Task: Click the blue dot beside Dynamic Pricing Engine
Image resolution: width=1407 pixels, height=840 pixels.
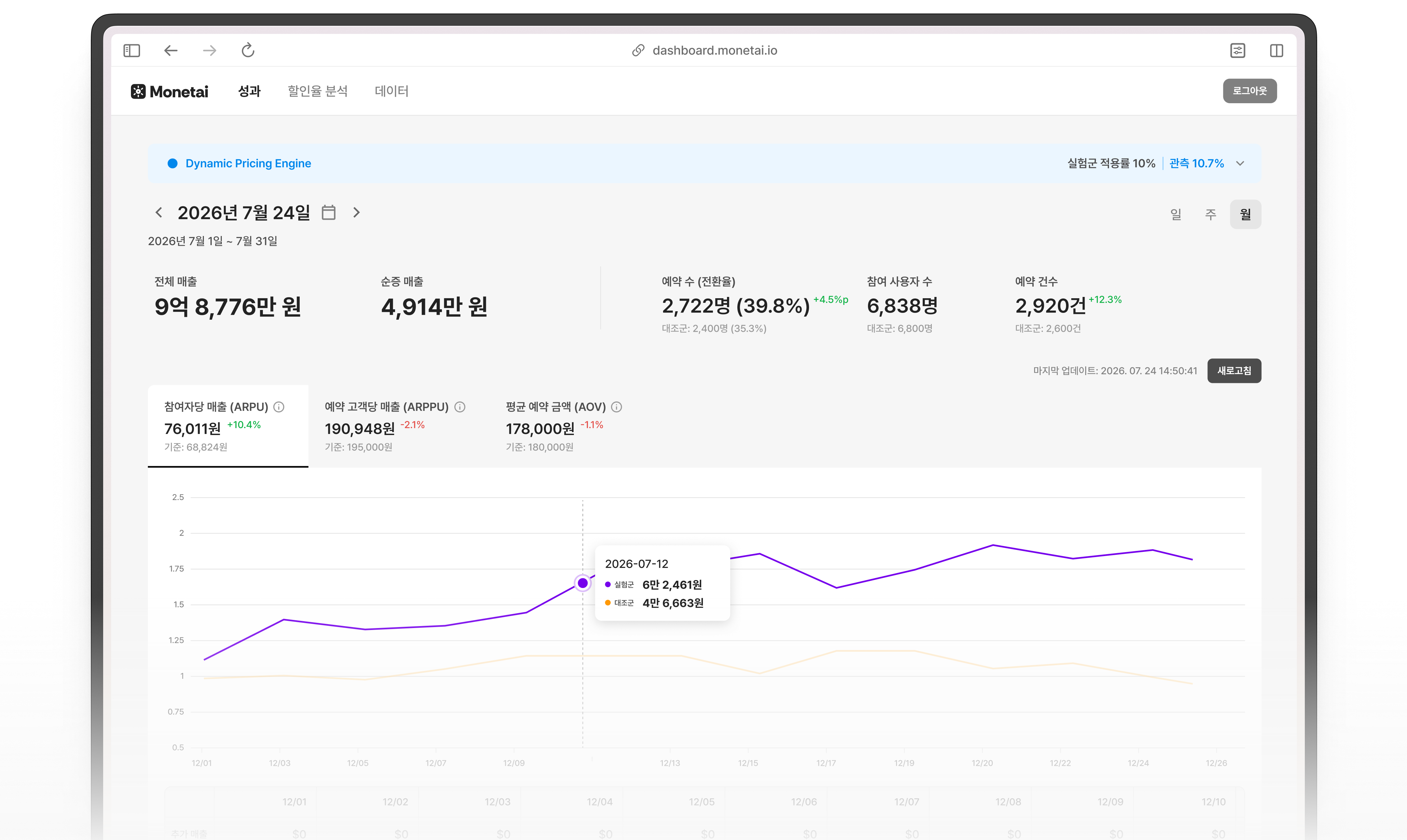Action: (x=172, y=163)
